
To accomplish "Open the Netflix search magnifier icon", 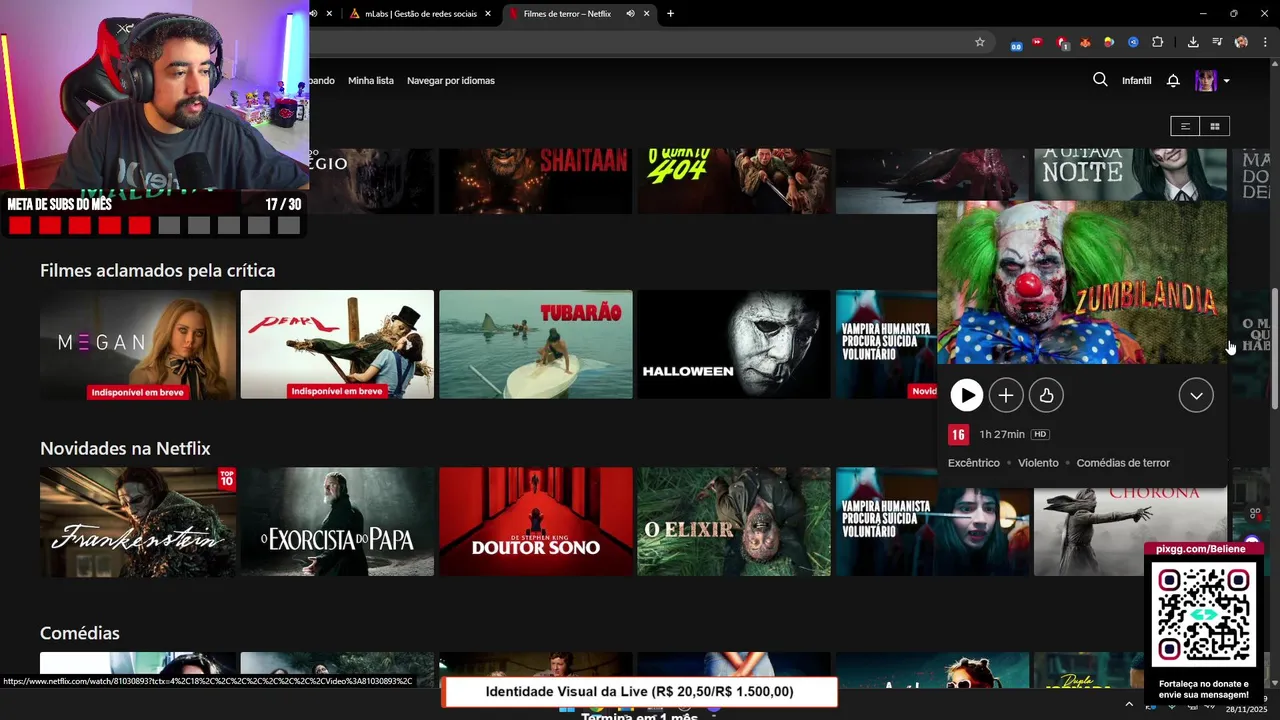I will coord(1100,80).
